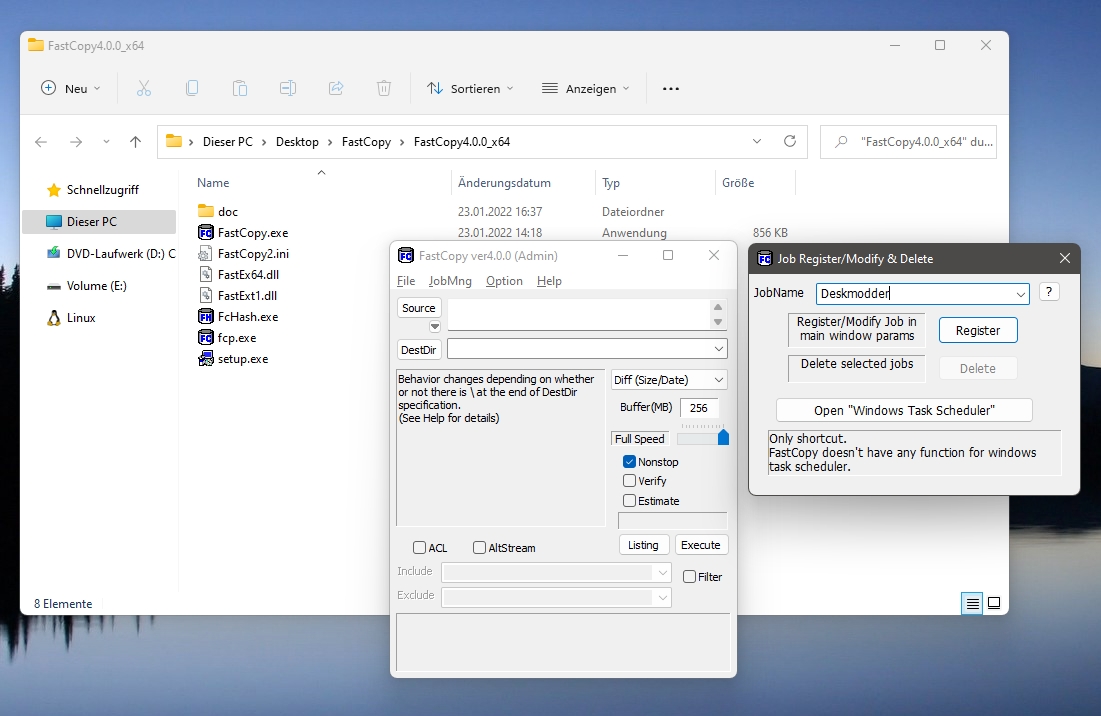The height and width of the screenshot is (716, 1101).
Task: Switch to details view icon at bottom right
Action: 973,603
